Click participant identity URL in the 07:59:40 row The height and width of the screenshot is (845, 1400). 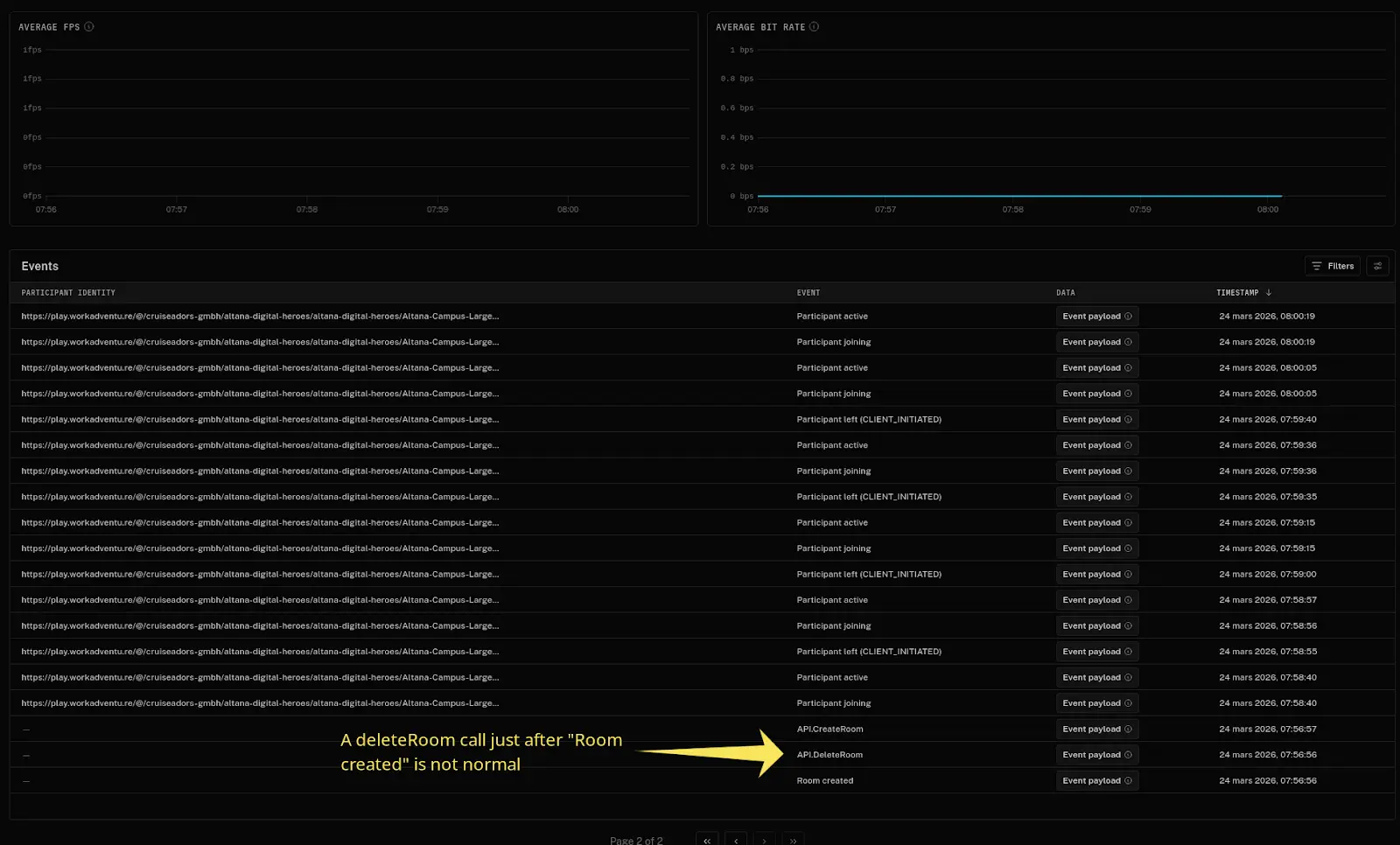pos(260,420)
